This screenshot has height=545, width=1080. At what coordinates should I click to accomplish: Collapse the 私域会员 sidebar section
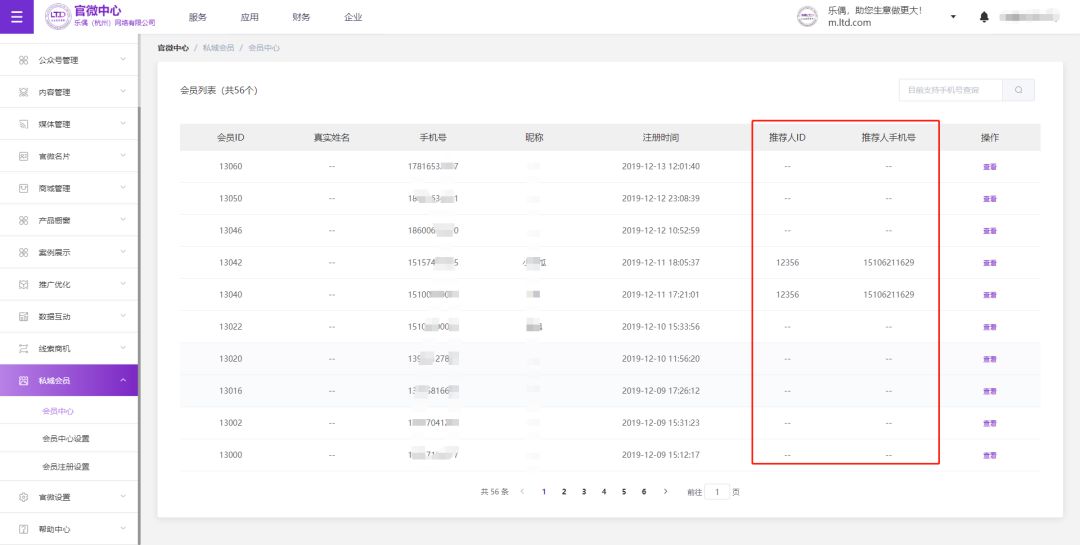point(123,380)
